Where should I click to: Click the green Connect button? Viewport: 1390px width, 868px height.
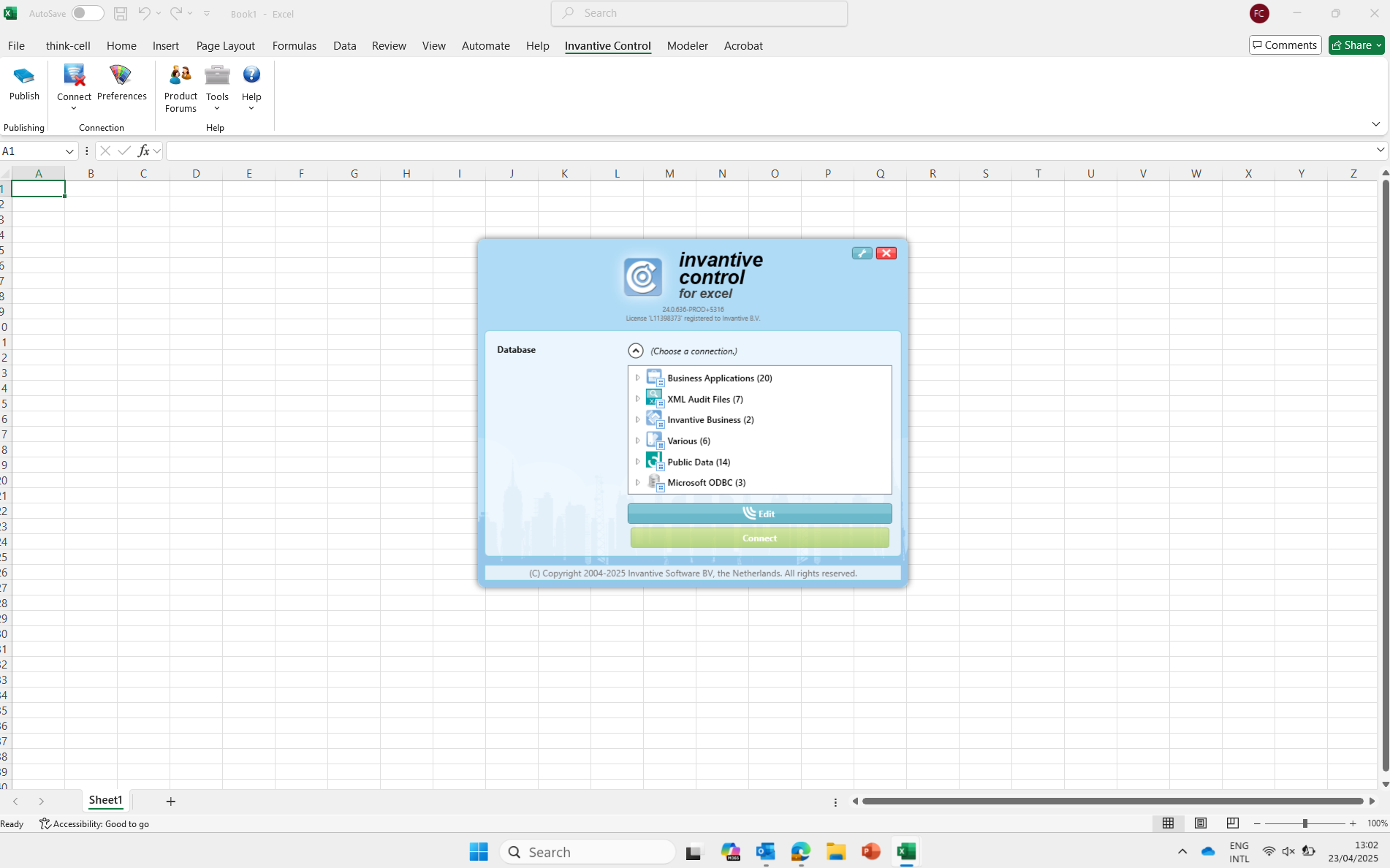[x=759, y=538]
